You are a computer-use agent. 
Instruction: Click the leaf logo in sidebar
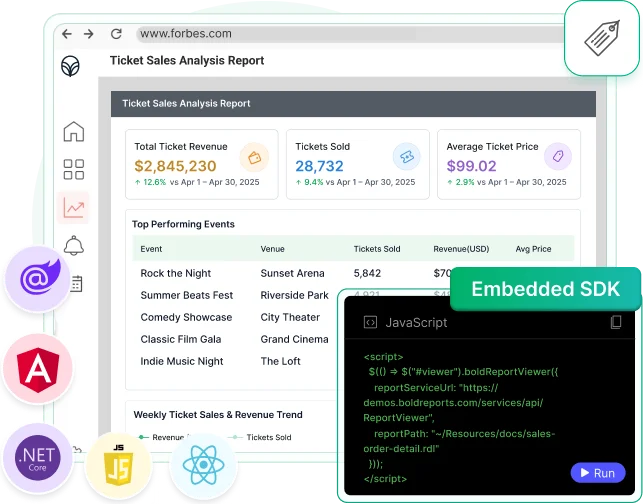pos(71,66)
